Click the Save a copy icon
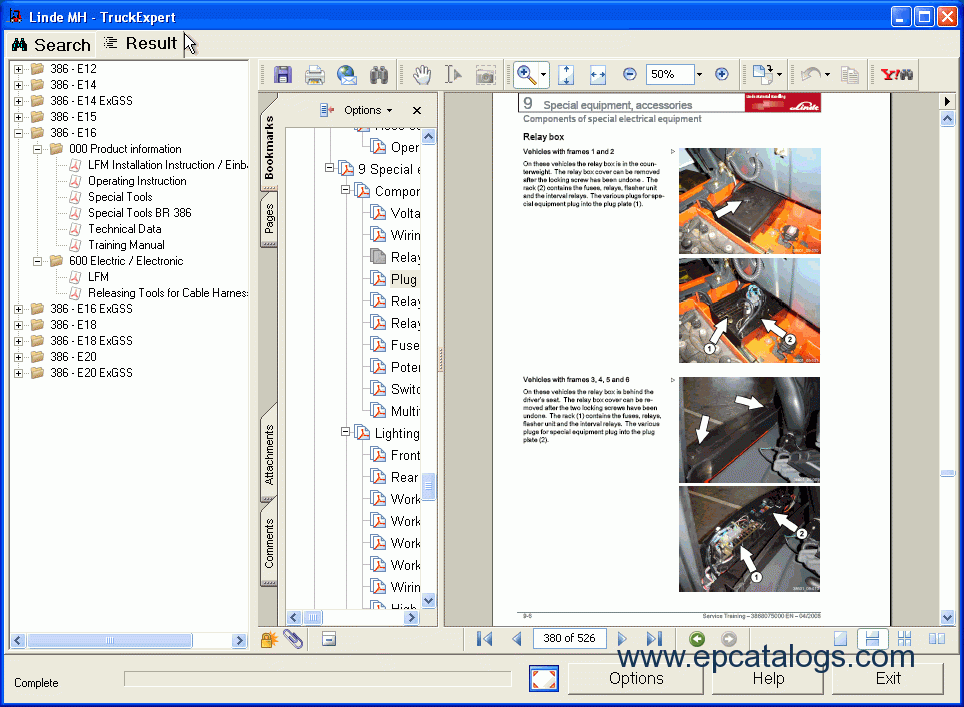The image size is (964, 707). coord(283,75)
